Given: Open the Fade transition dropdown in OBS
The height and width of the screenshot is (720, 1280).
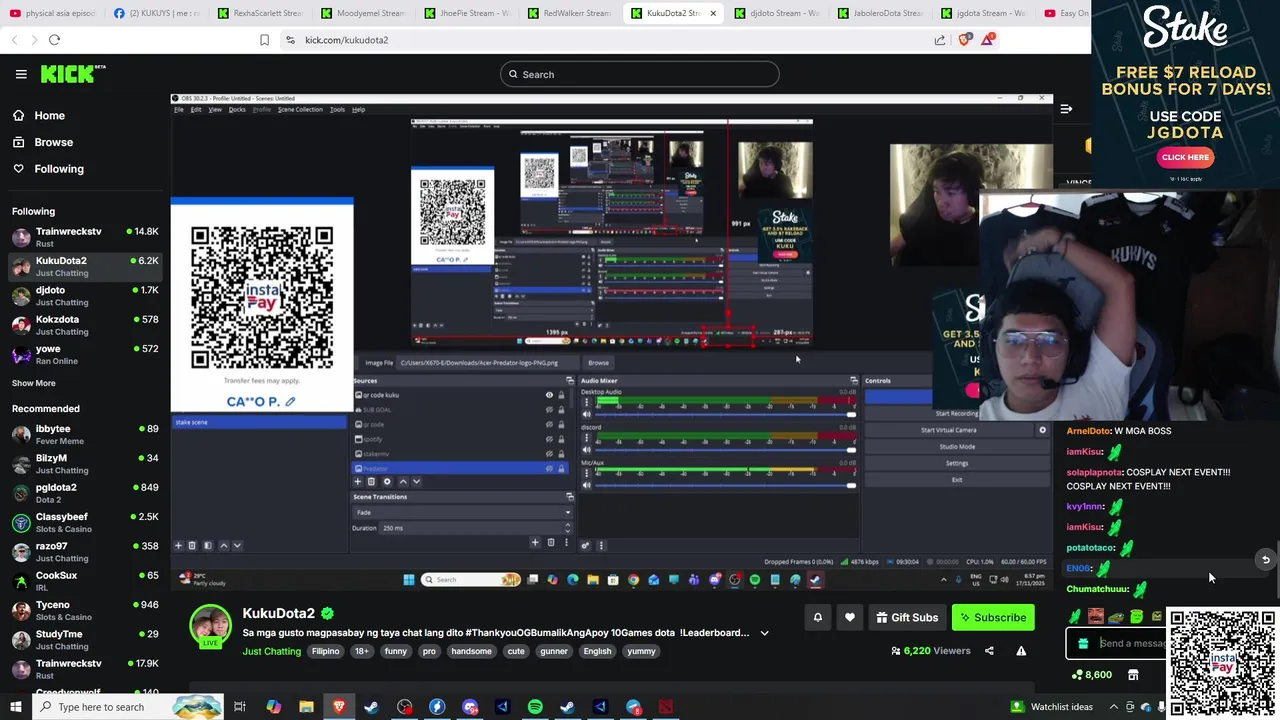Looking at the screenshot, I should [x=462, y=512].
